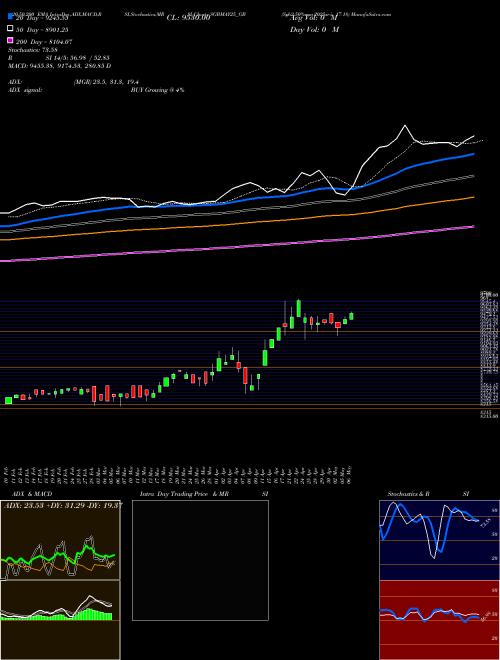The image size is (500, 660).
Task: Select the 50 Day average value text
Action: [42, 30]
